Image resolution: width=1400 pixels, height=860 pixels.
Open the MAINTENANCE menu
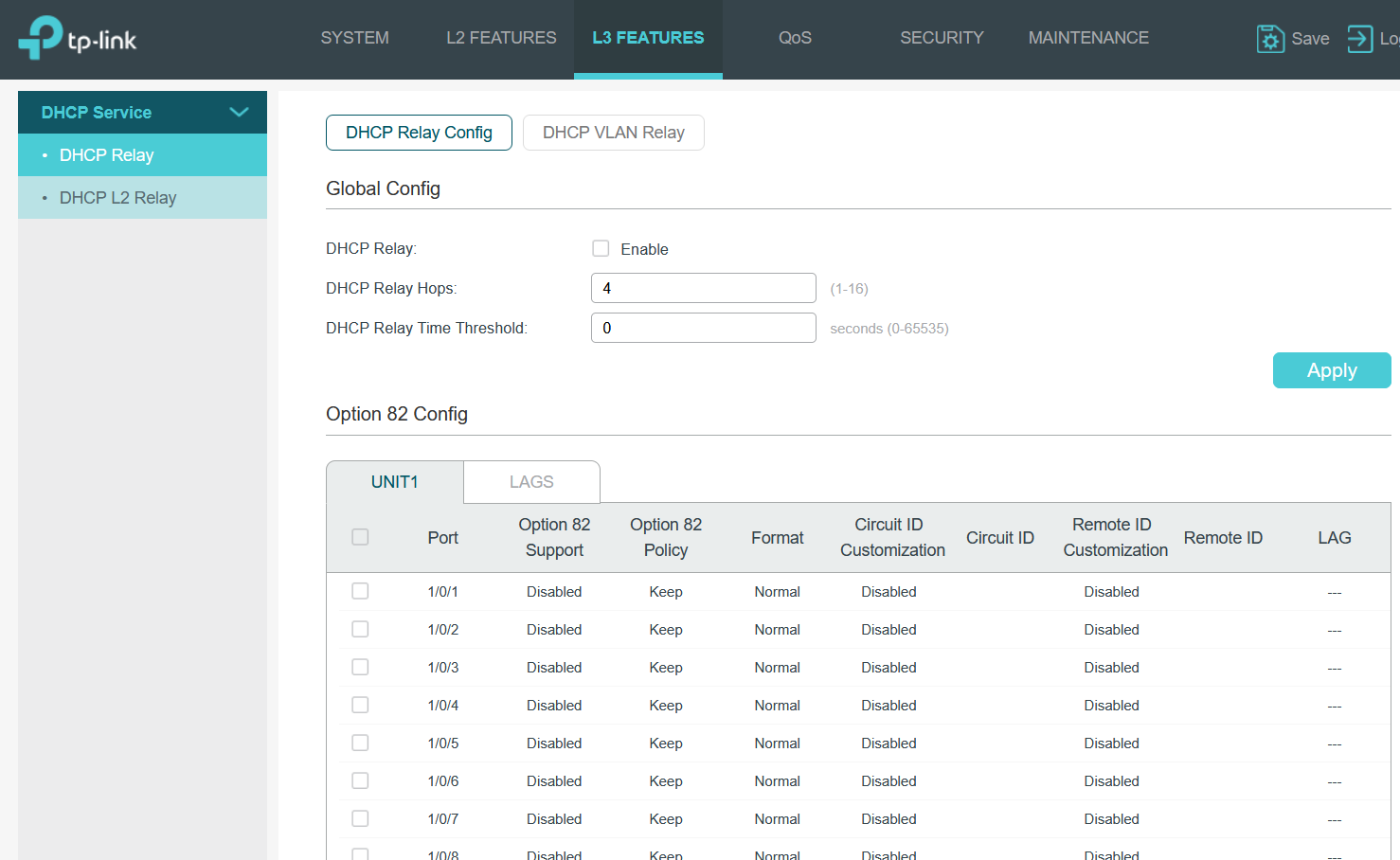tap(1088, 38)
